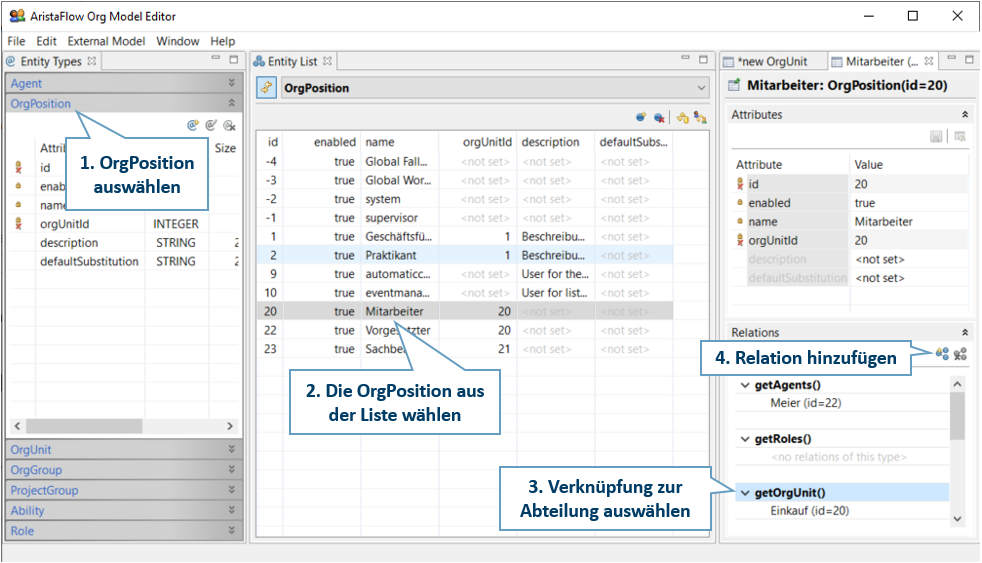
Task: Open the Help menu
Action: [222, 41]
